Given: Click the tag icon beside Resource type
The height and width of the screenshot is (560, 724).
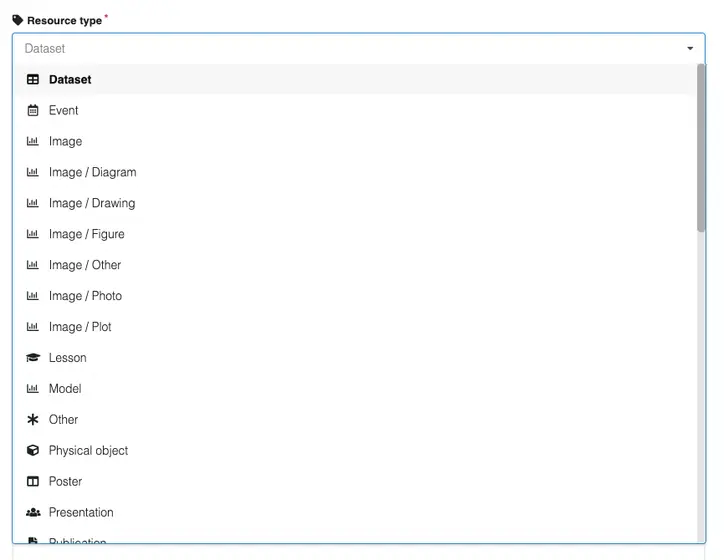Looking at the screenshot, I should 18,20.
